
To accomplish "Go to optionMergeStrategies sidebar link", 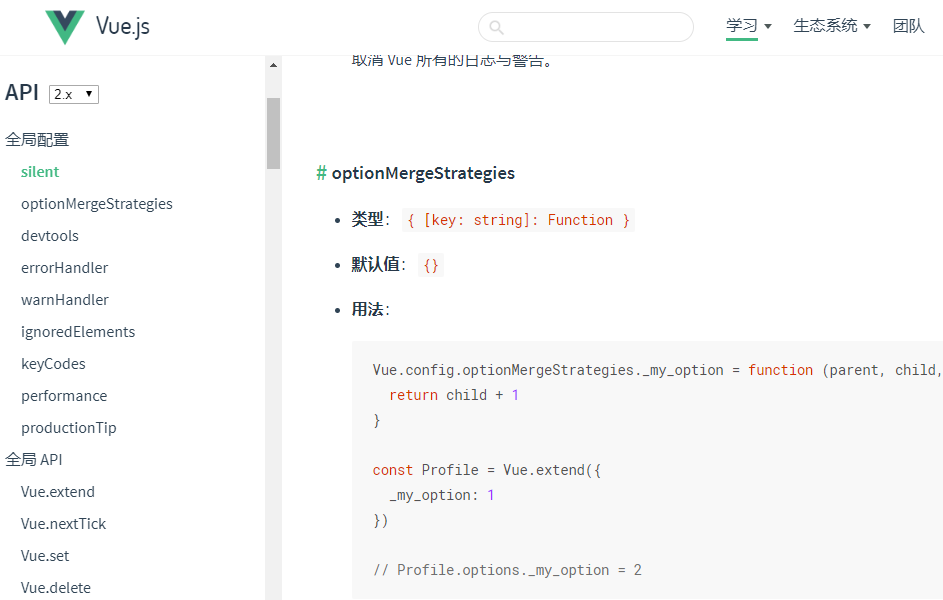I will coord(97,204).
